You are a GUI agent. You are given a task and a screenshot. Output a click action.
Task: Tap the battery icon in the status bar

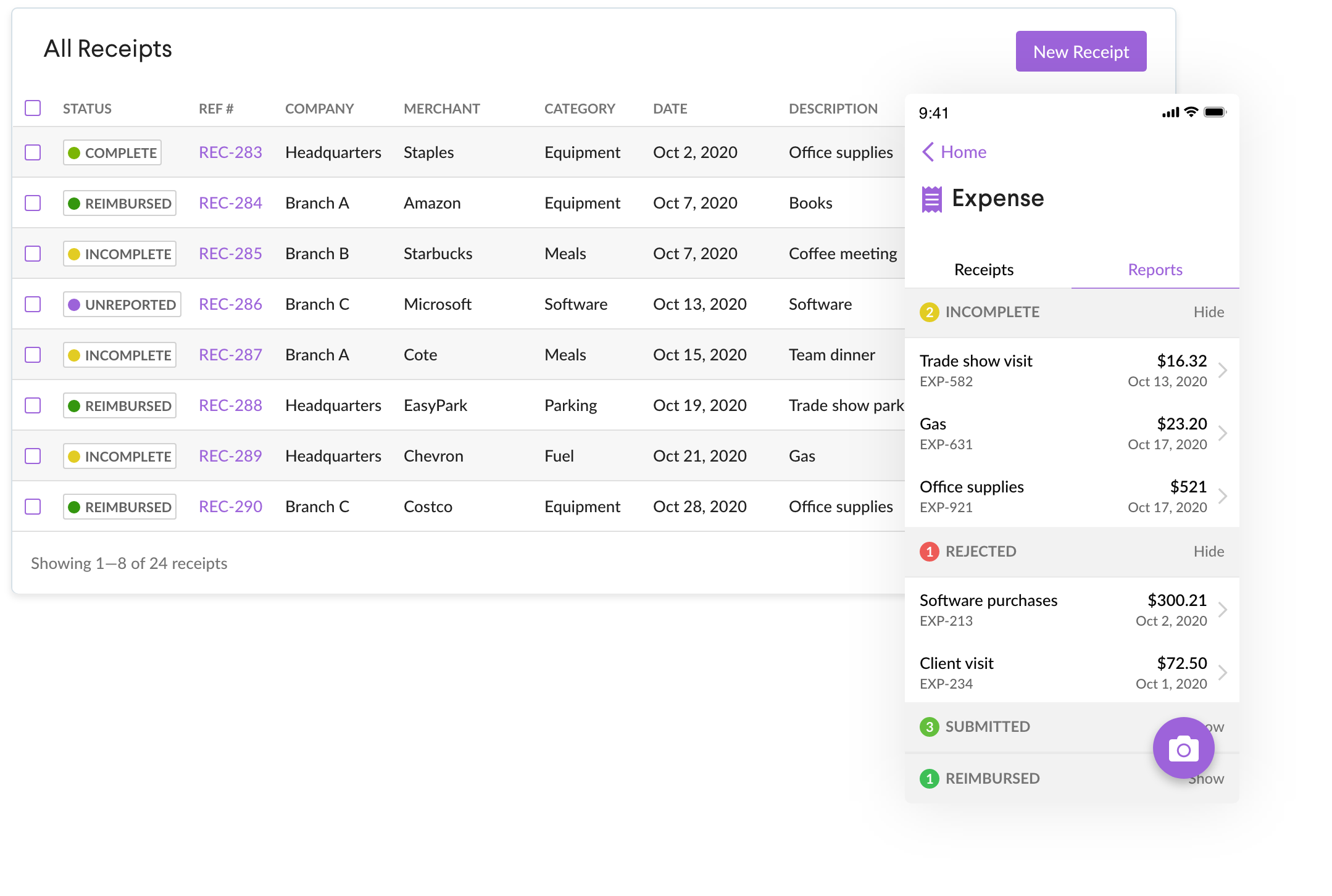tap(1215, 112)
